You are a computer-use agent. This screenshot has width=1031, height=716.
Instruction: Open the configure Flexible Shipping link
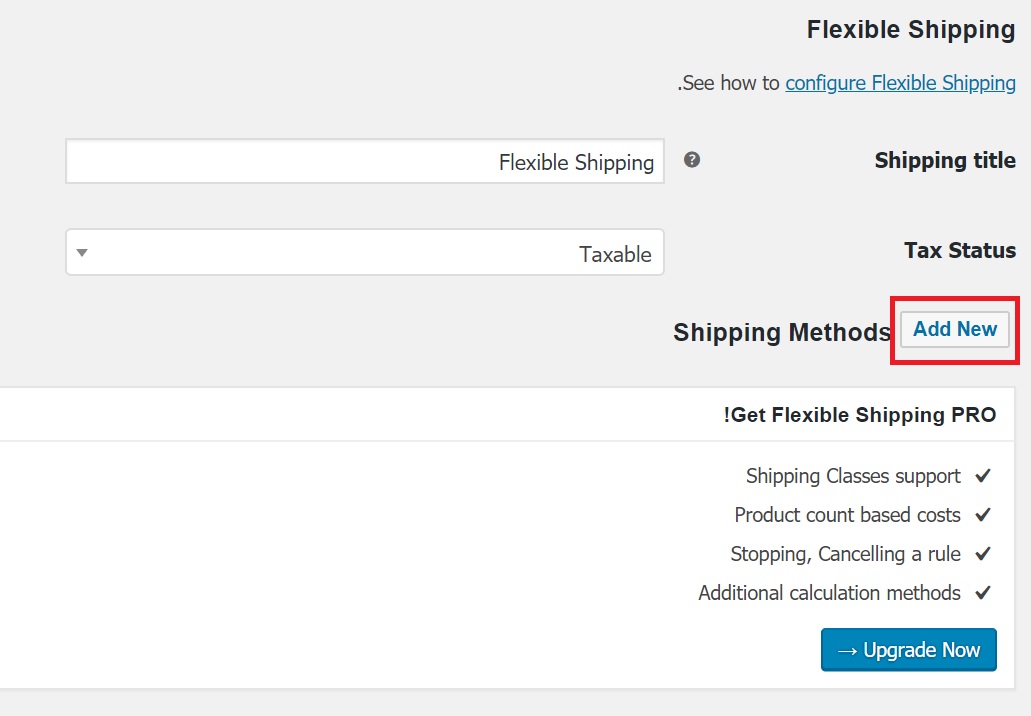coord(900,84)
